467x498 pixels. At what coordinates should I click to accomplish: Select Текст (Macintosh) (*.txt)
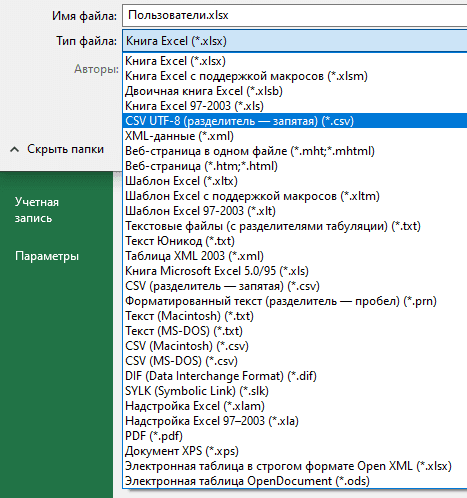tap(295, 316)
